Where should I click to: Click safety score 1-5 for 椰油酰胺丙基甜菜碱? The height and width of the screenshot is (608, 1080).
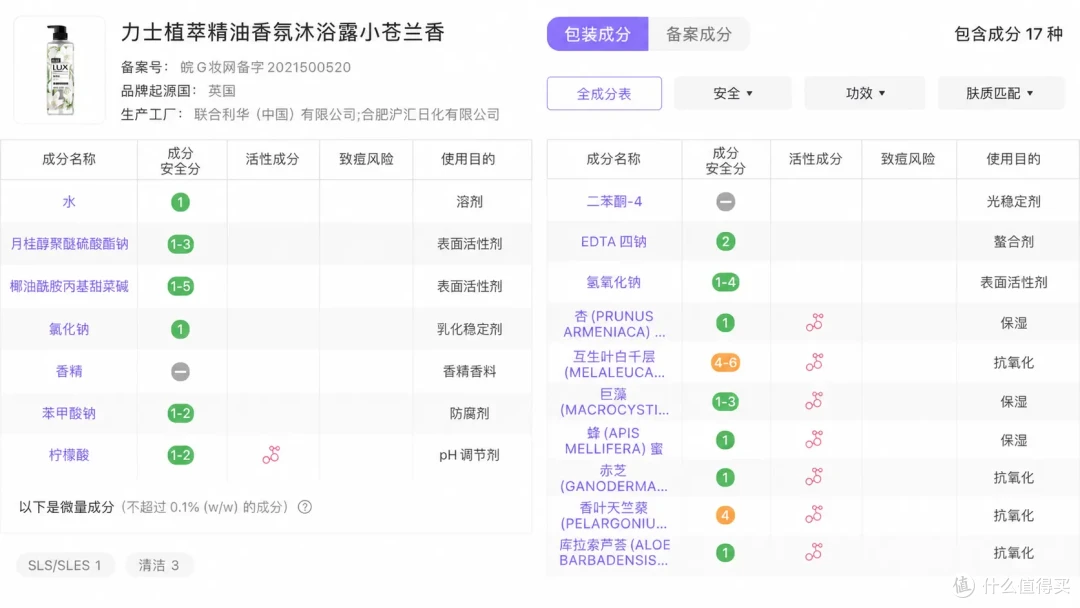[180, 286]
